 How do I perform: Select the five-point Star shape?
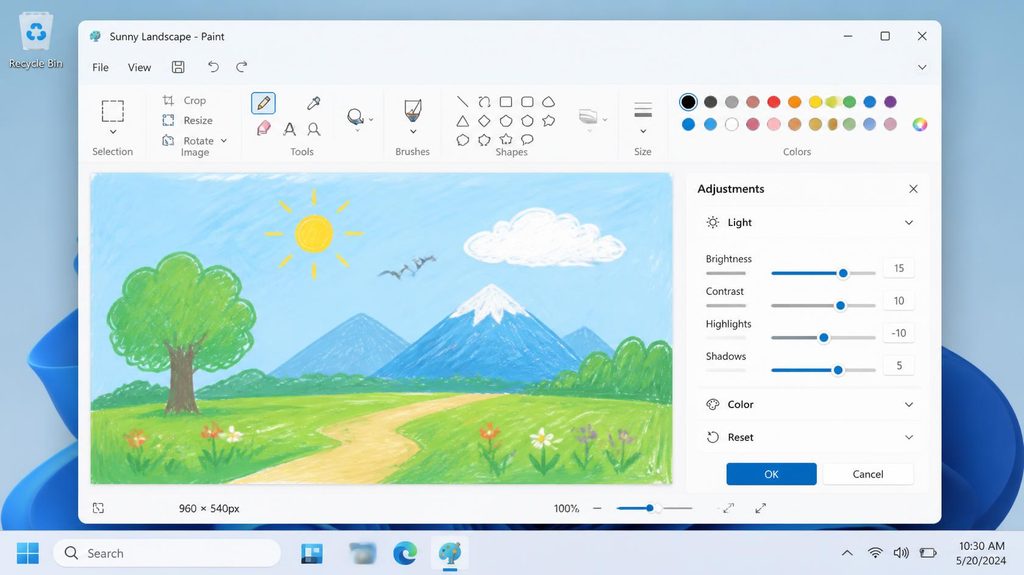506,139
